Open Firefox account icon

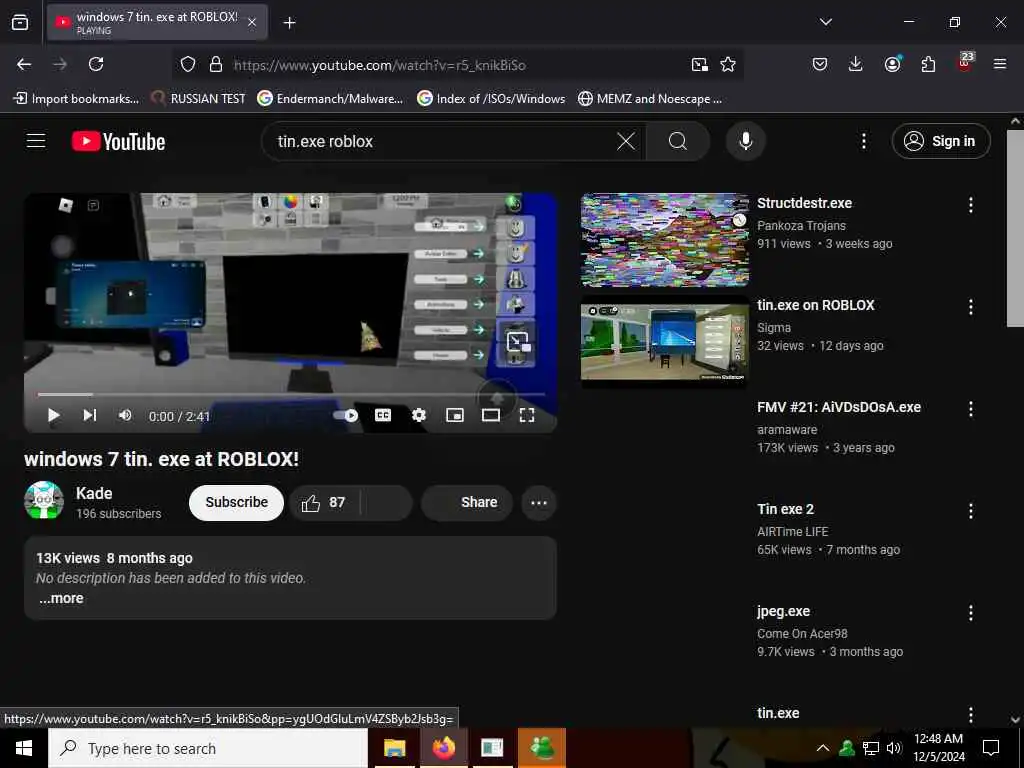[x=892, y=64]
